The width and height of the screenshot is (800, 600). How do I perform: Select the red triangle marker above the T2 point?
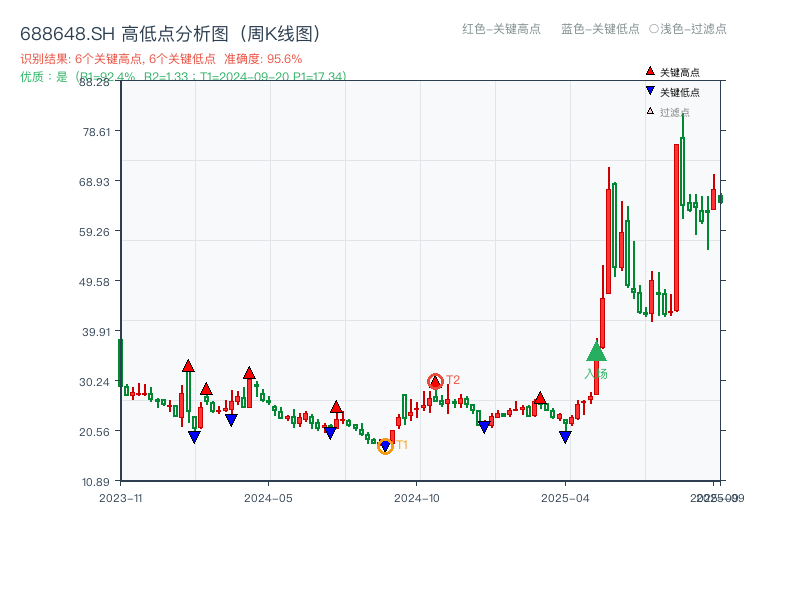pos(435,379)
